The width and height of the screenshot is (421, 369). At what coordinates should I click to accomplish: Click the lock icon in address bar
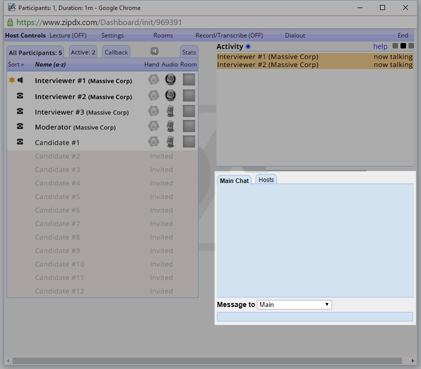(x=10, y=22)
